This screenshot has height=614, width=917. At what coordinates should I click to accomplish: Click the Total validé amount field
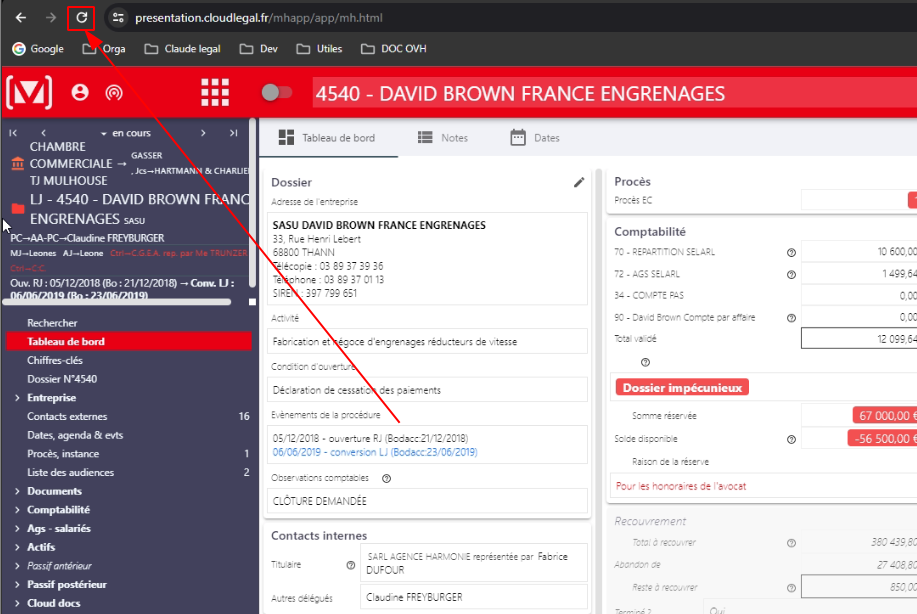tap(859, 339)
